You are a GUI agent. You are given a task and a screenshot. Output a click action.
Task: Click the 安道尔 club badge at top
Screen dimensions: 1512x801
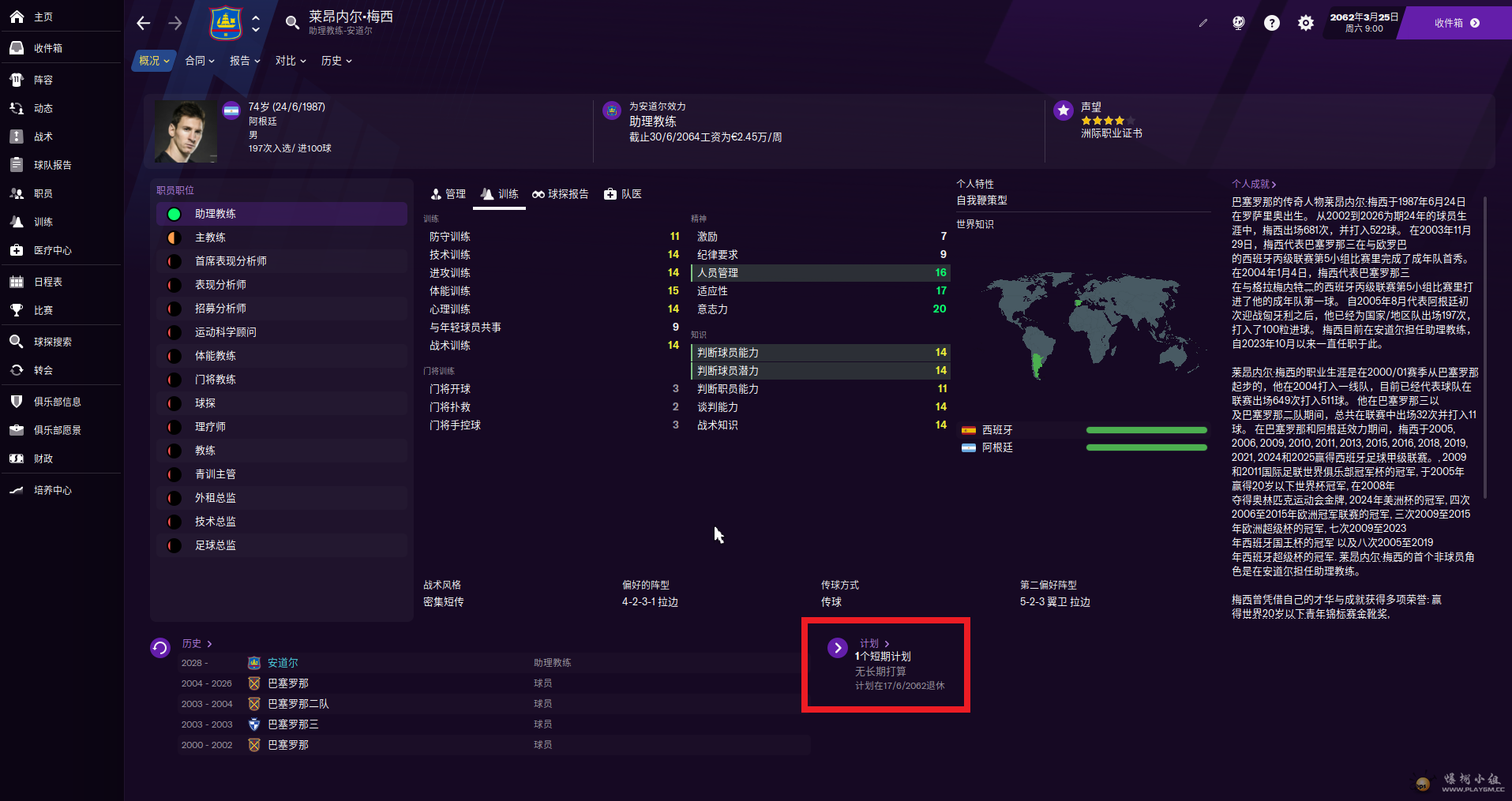coord(226,23)
